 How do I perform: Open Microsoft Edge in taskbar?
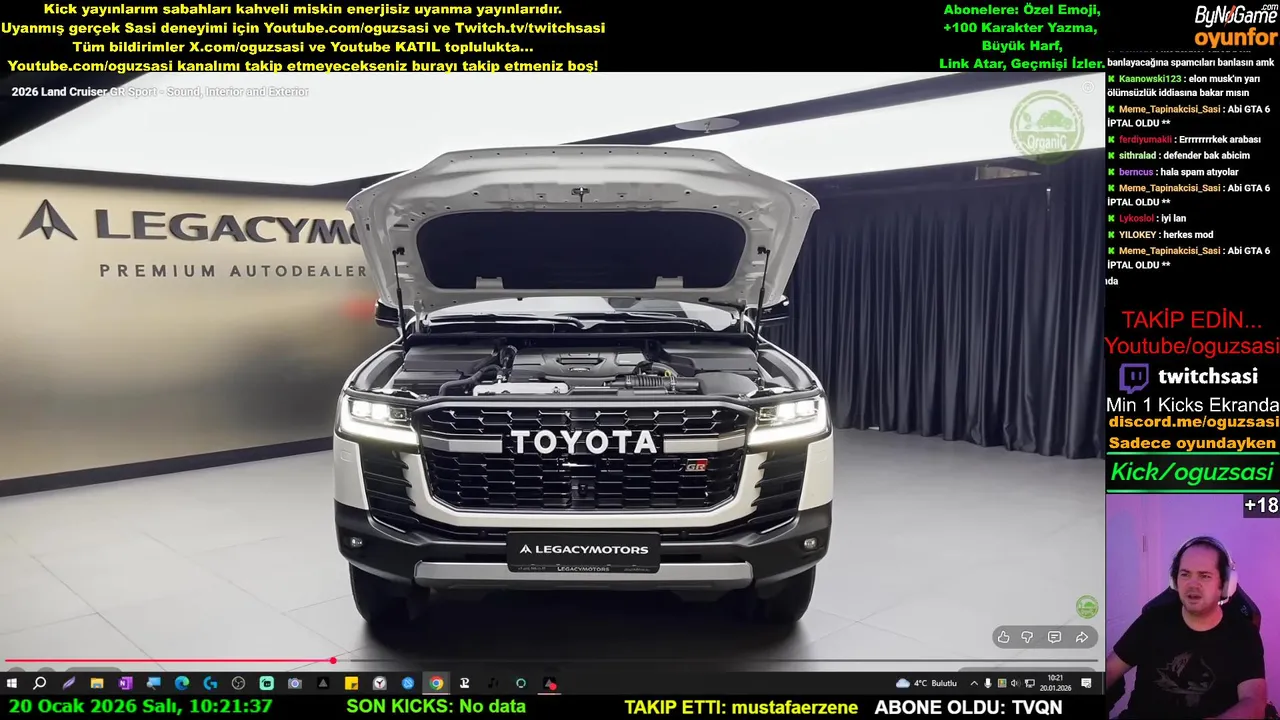[x=182, y=684]
